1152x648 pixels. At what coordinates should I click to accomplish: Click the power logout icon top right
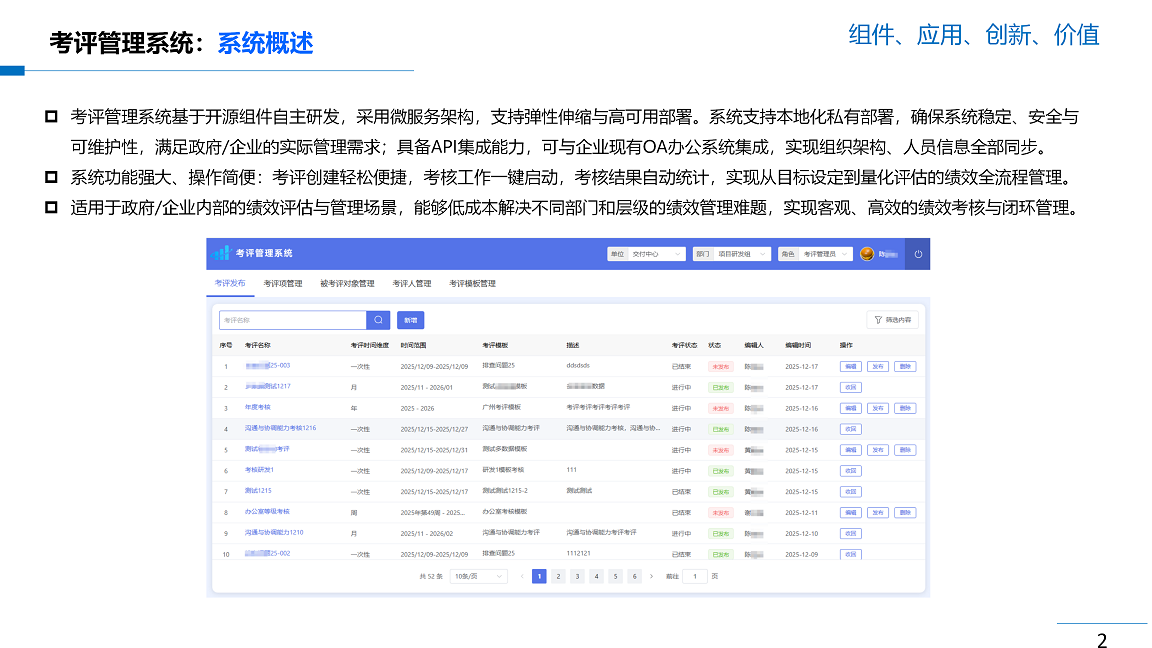(x=917, y=253)
